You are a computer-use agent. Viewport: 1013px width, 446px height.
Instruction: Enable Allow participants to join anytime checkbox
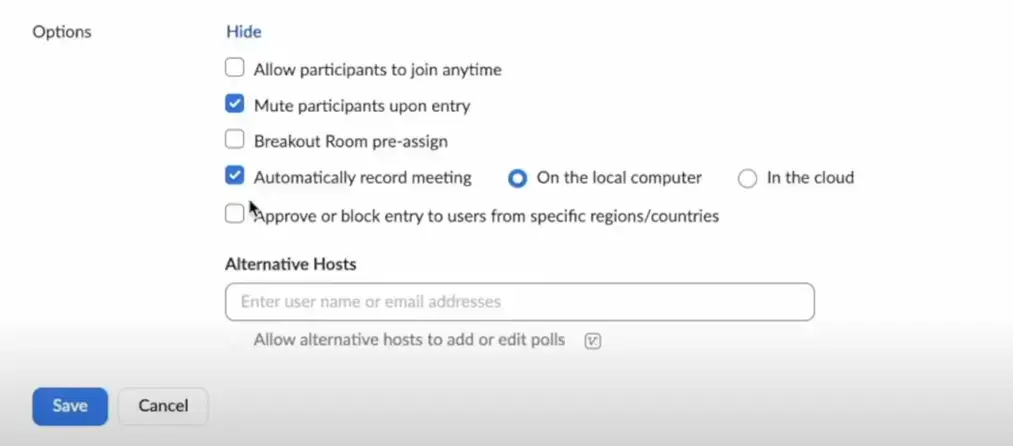[235, 69]
